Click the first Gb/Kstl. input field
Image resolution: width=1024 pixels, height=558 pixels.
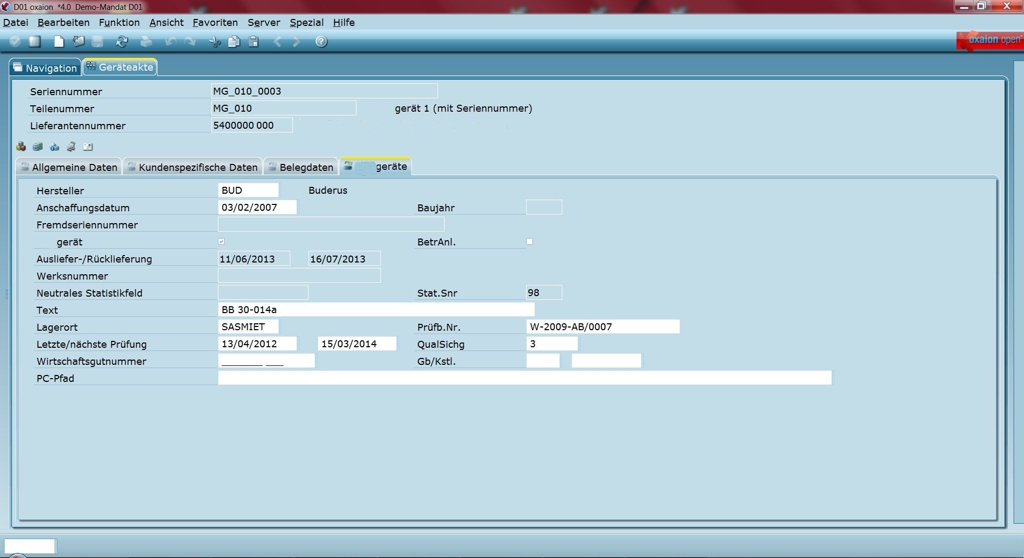[x=543, y=361]
